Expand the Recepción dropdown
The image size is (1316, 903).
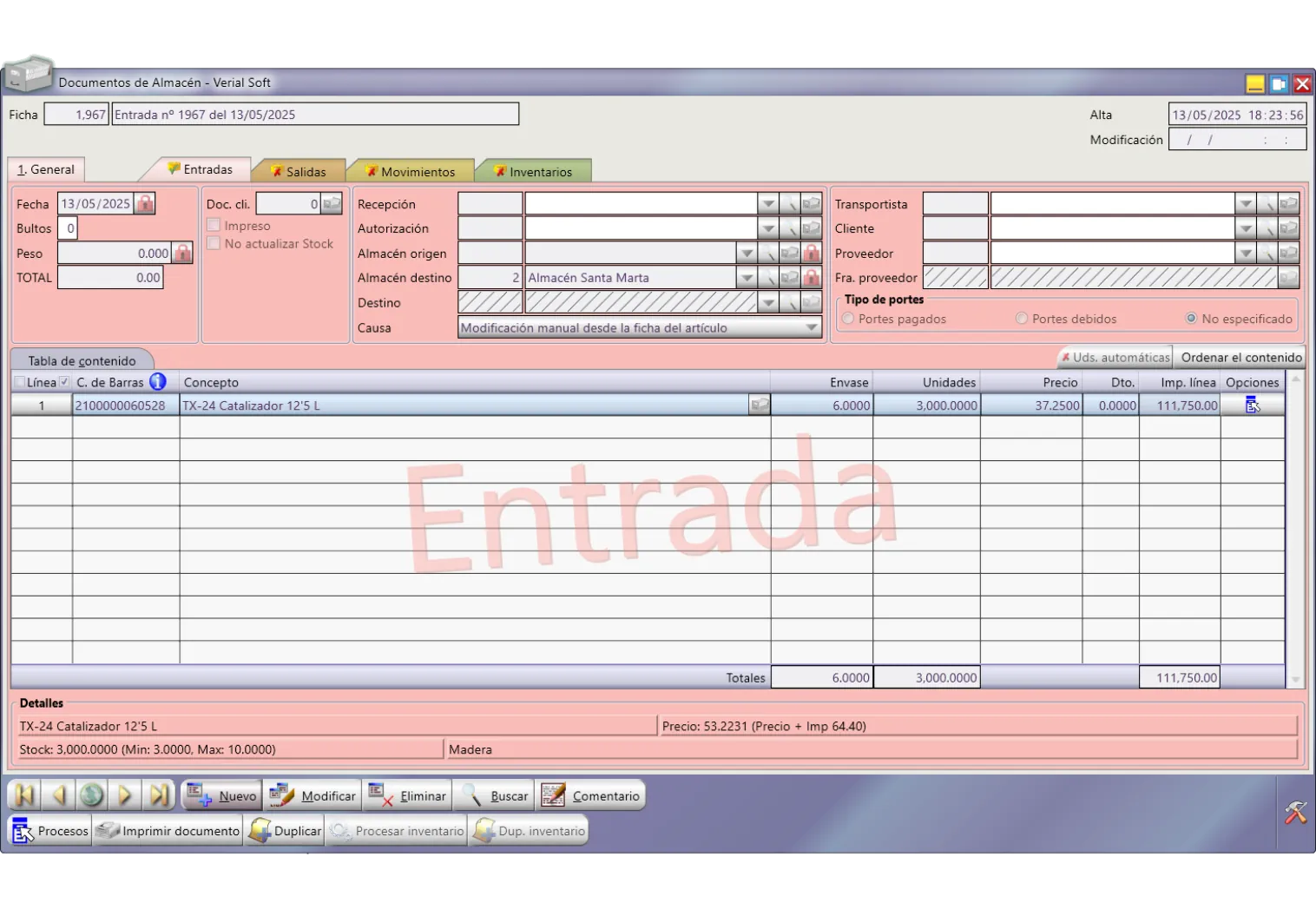[x=768, y=204]
